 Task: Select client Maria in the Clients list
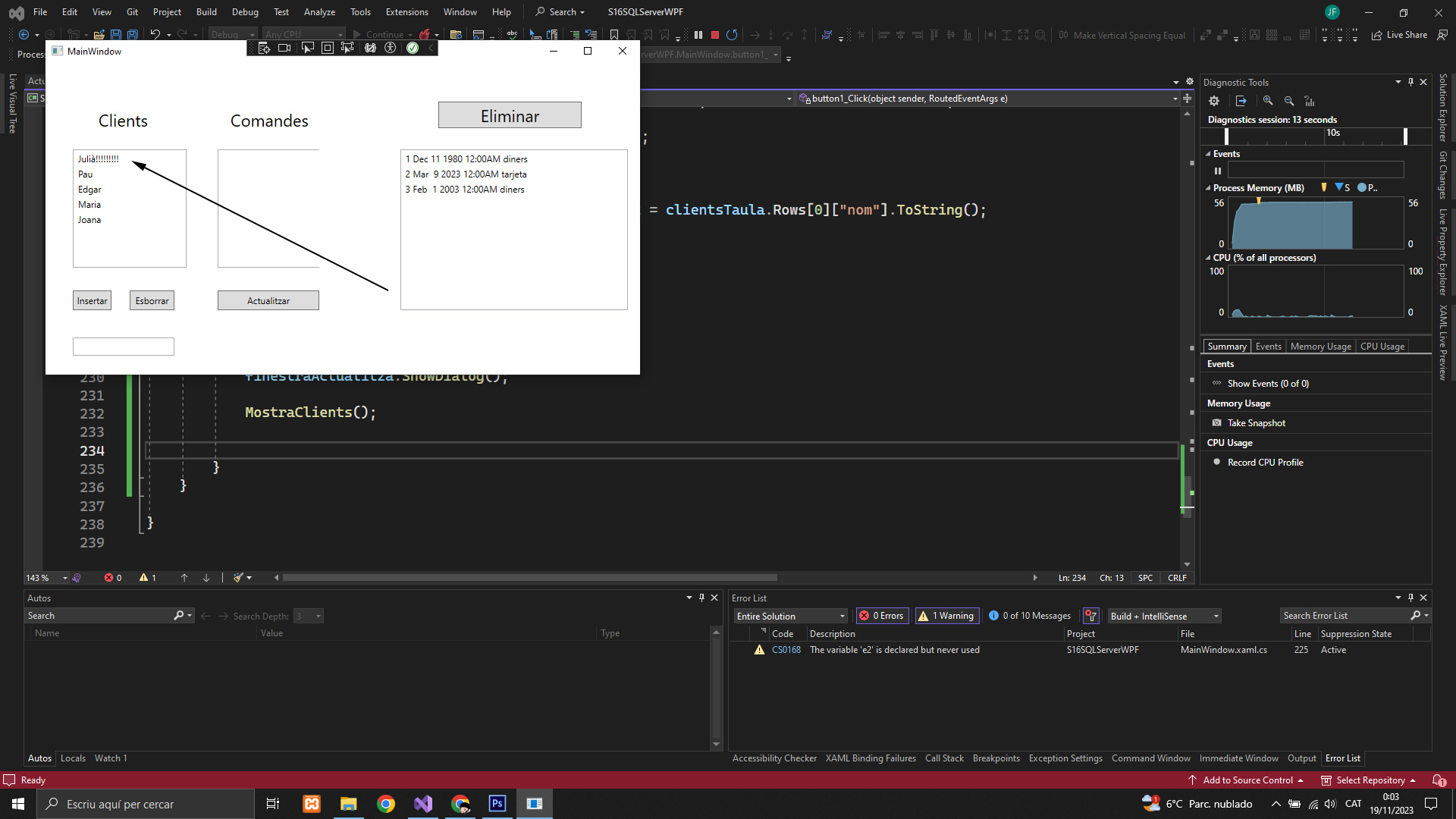89,205
